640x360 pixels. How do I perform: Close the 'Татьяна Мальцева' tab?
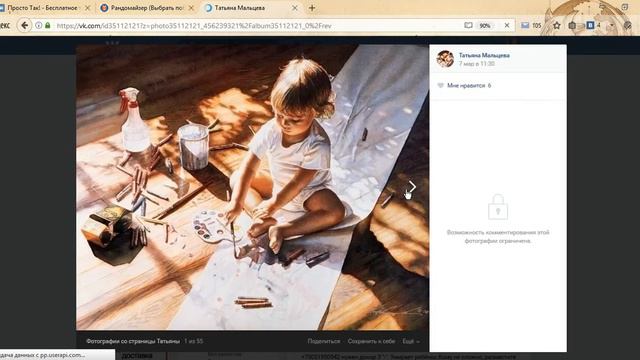(x=294, y=8)
